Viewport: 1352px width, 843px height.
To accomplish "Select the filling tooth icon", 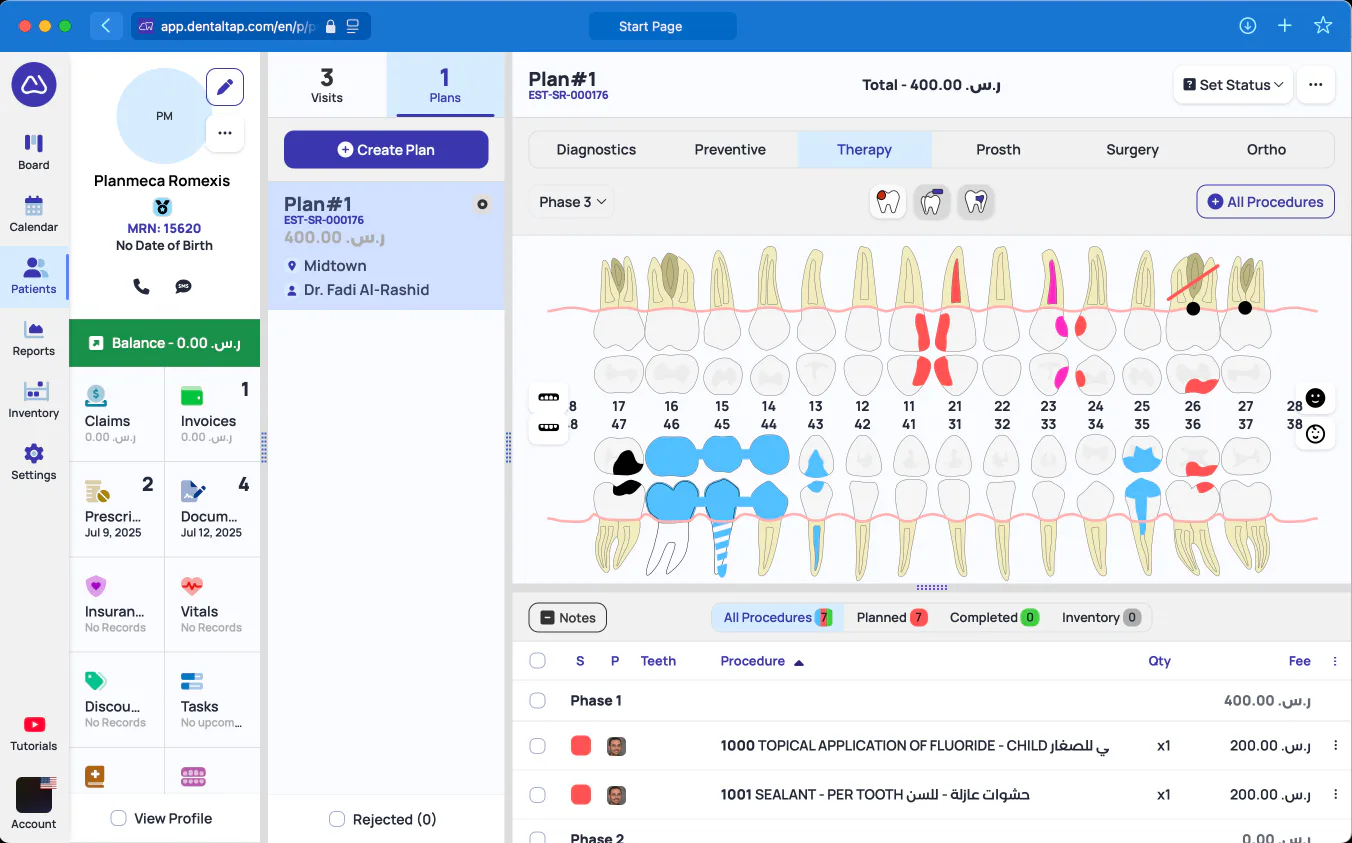I will (931, 202).
